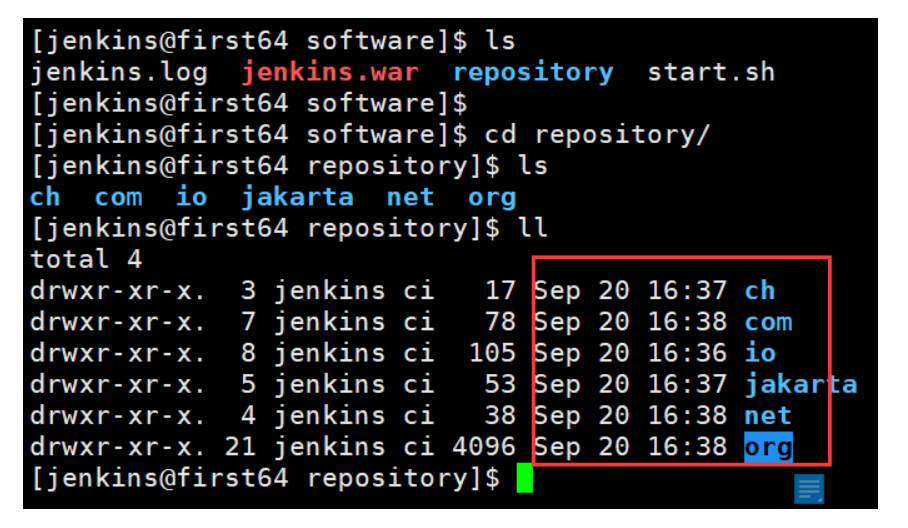The height and width of the screenshot is (528, 908).
Task: Click the size value 53 of the jakarta row
Action: (x=500, y=384)
